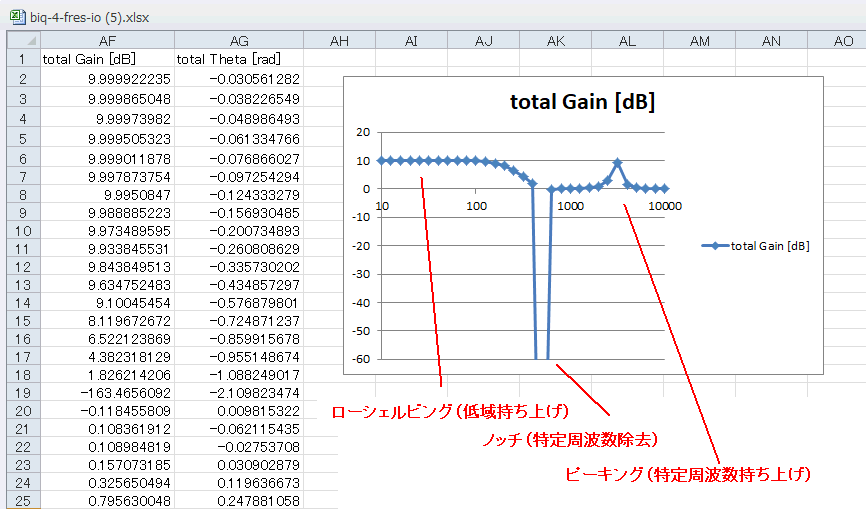
Task: Click cell containing -0.576879801
Action: [x=239, y=303]
